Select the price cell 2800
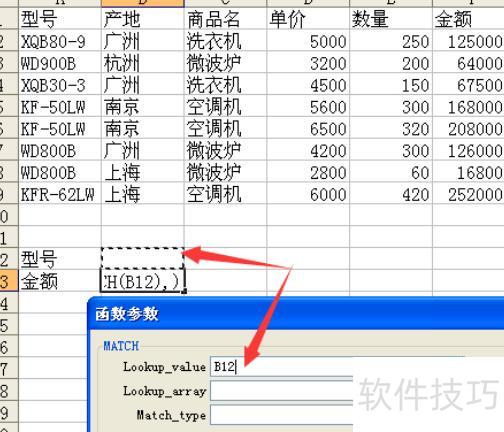The image size is (504, 432). pos(308,172)
